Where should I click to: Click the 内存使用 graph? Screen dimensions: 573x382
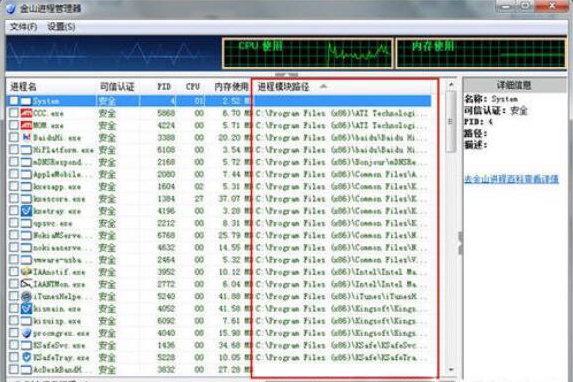click(x=481, y=54)
